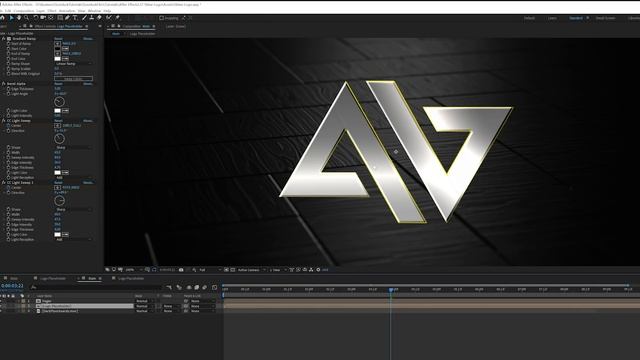Click the hide shy layers timeline icon
This screenshot has width=640, height=360.
[x=189, y=287]
